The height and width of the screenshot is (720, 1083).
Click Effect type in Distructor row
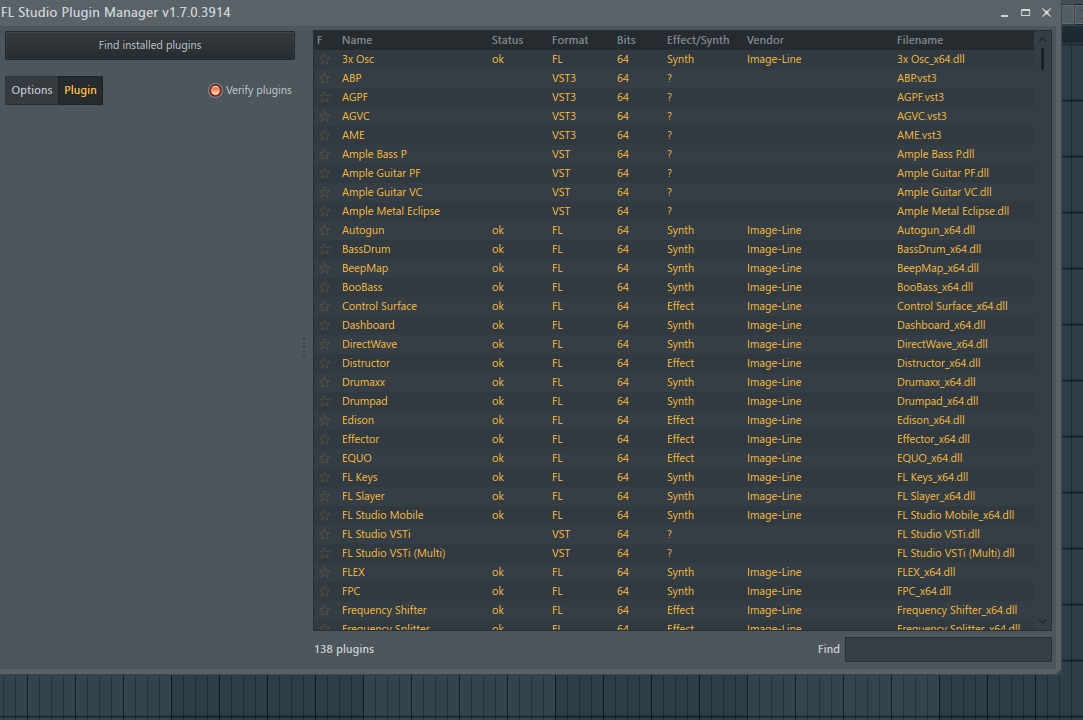point(680,363)
